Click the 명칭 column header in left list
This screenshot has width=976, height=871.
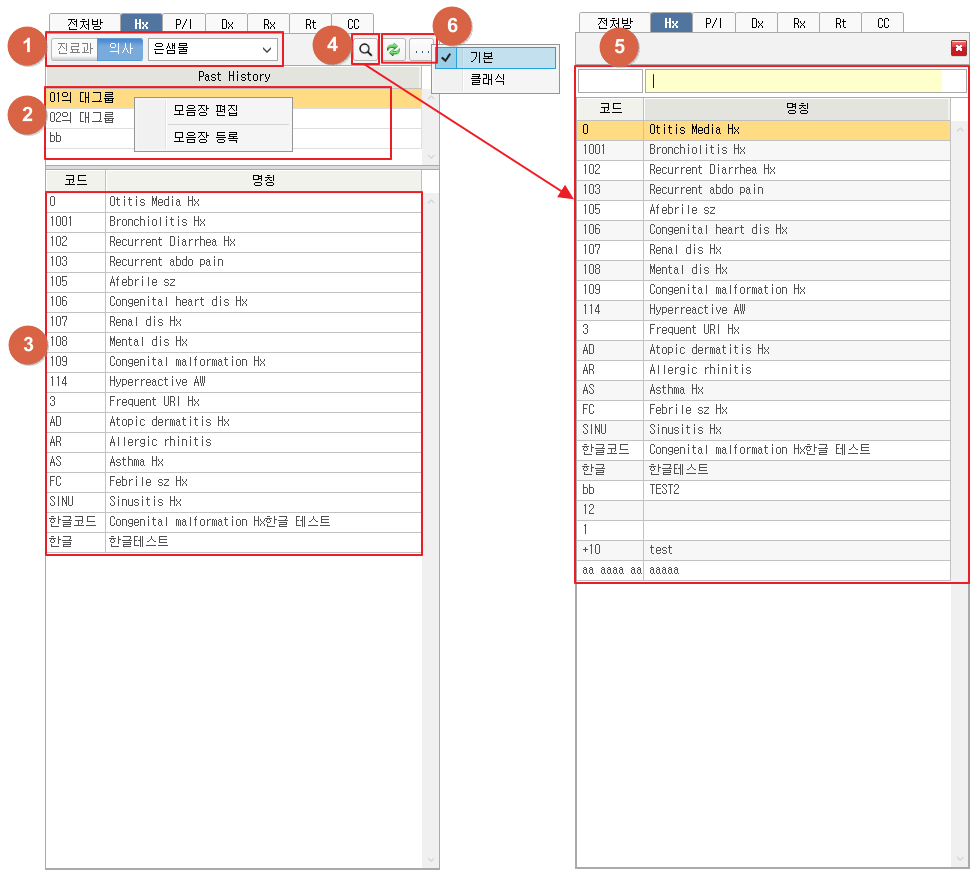pyautogui.click(x=264, y=180)
